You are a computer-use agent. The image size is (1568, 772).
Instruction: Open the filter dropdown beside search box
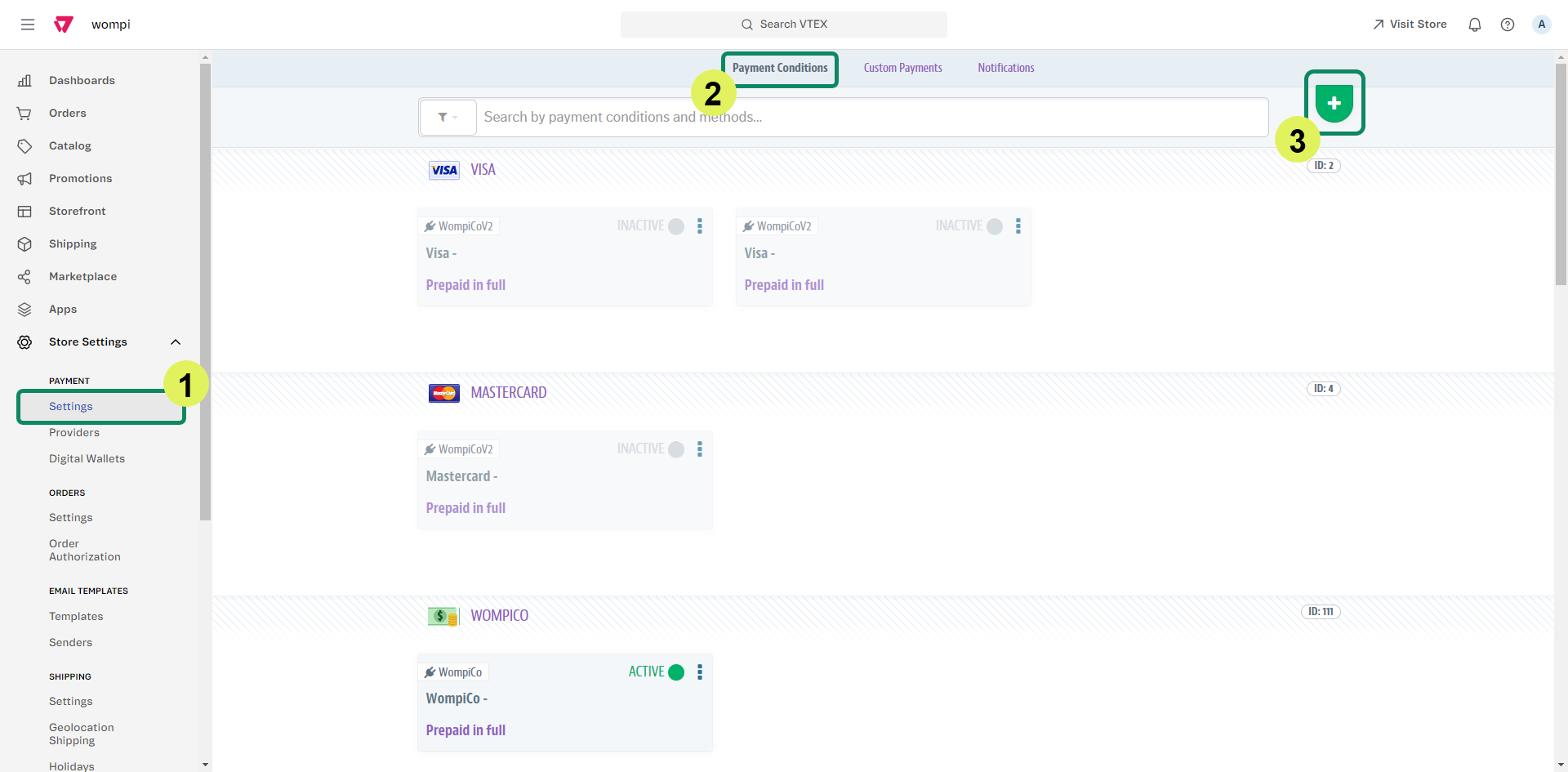pos(448,118)
